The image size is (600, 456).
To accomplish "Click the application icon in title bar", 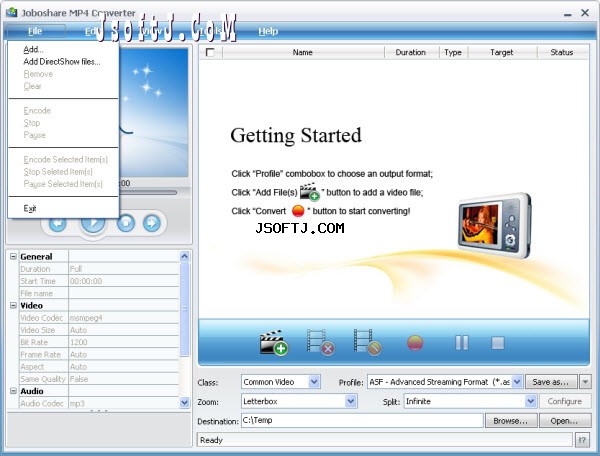I will [11, 13].
